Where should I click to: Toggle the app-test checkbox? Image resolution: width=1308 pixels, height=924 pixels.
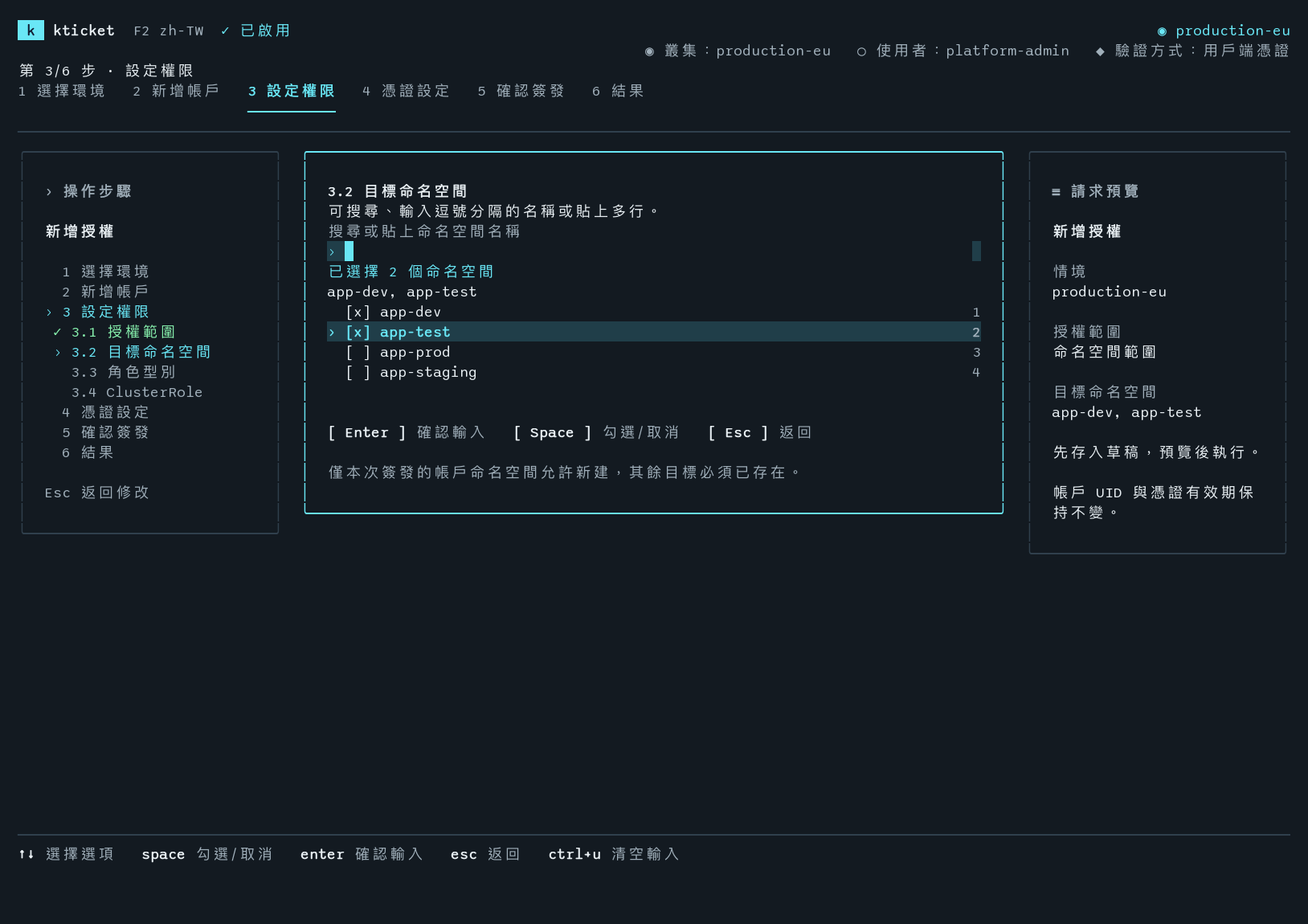coord(358,332)
